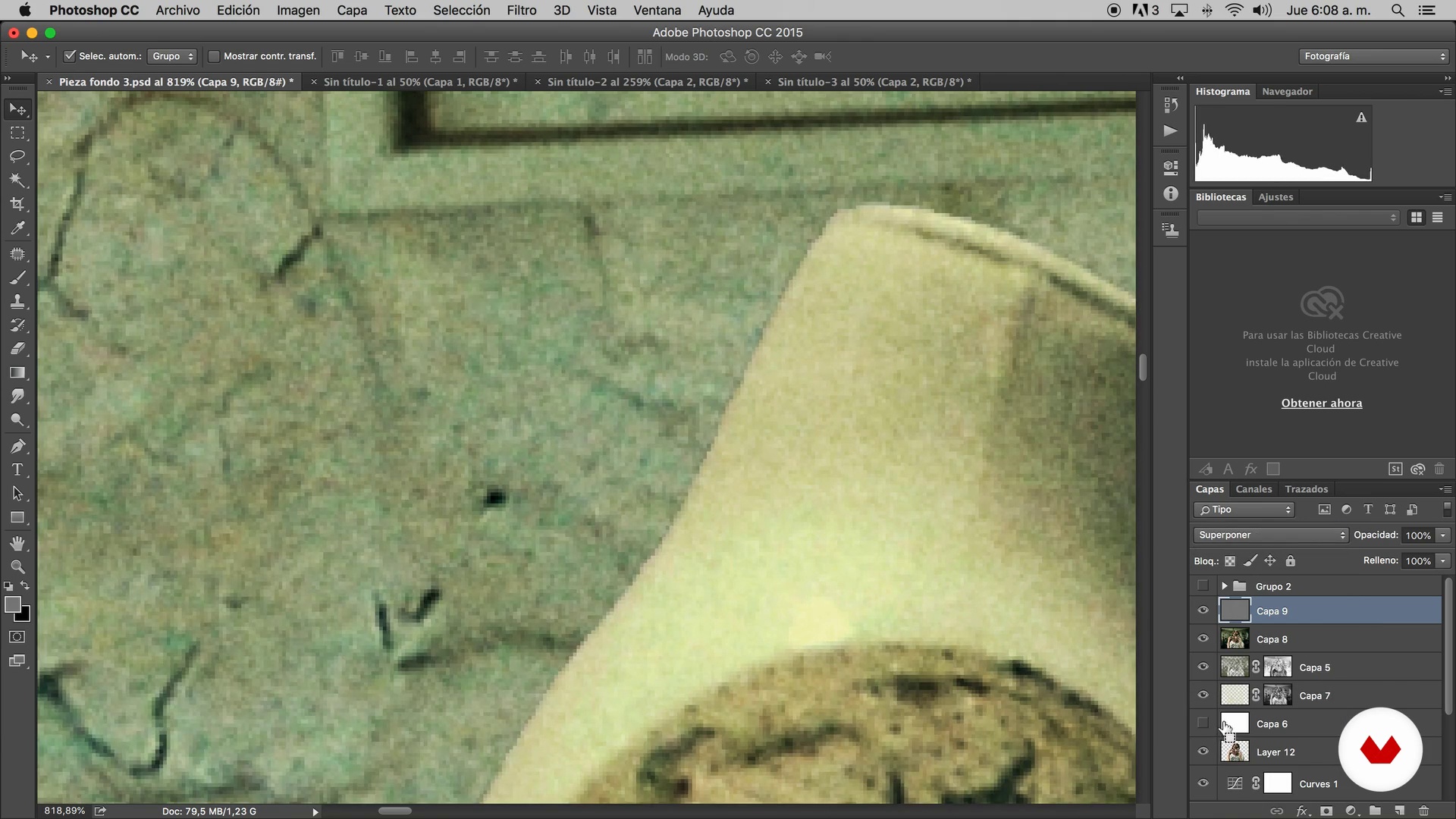The height and width of the screenshot is (819, 1456).
Task: Open the Fotografía workspace dropdown
Action: point(1373,56)
